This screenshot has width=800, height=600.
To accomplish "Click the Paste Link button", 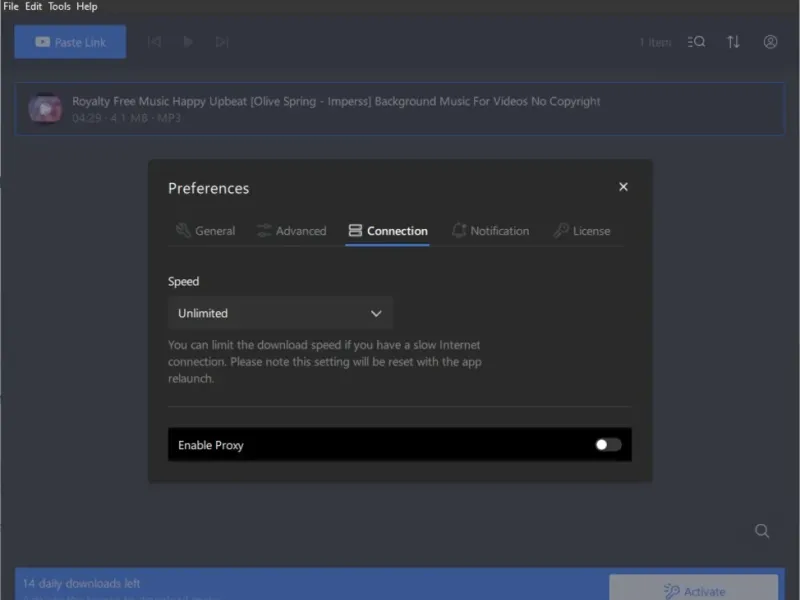I will click(x=70, y=42).
